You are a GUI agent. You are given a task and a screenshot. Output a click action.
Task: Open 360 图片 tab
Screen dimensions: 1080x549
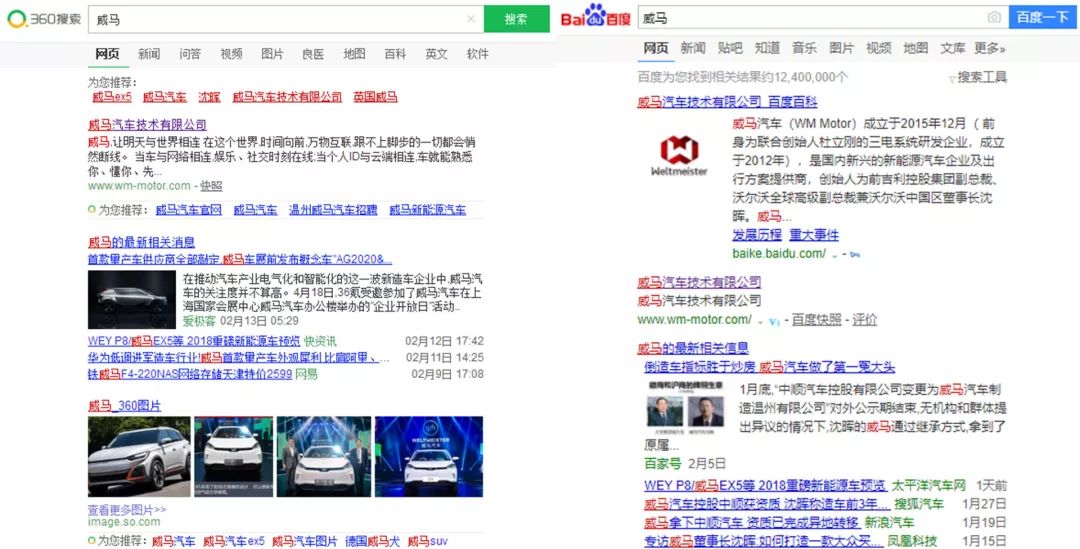272,54
